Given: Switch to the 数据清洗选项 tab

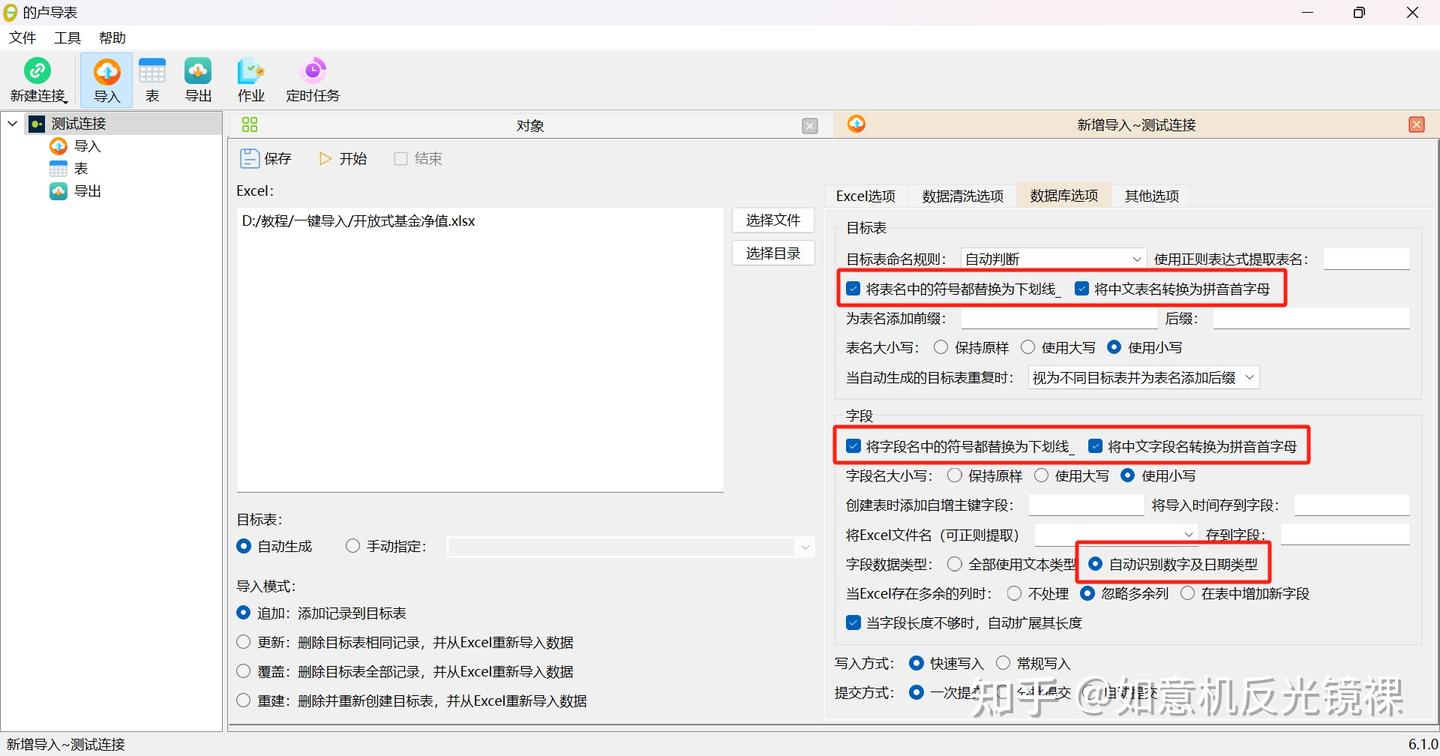Looking at the screenshot, I should (x=962, y=196).
